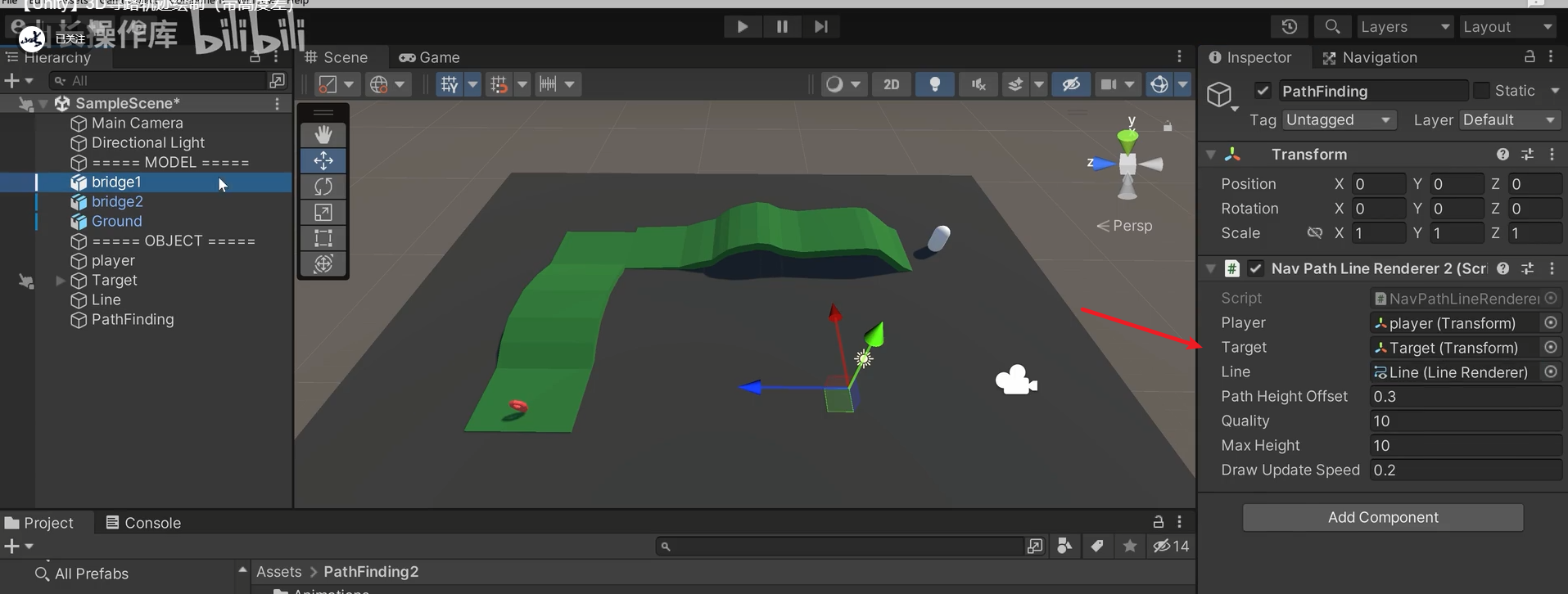Switch to the Console tab
The width and height of the screenshot is (1568, 594).
point(143,523)
